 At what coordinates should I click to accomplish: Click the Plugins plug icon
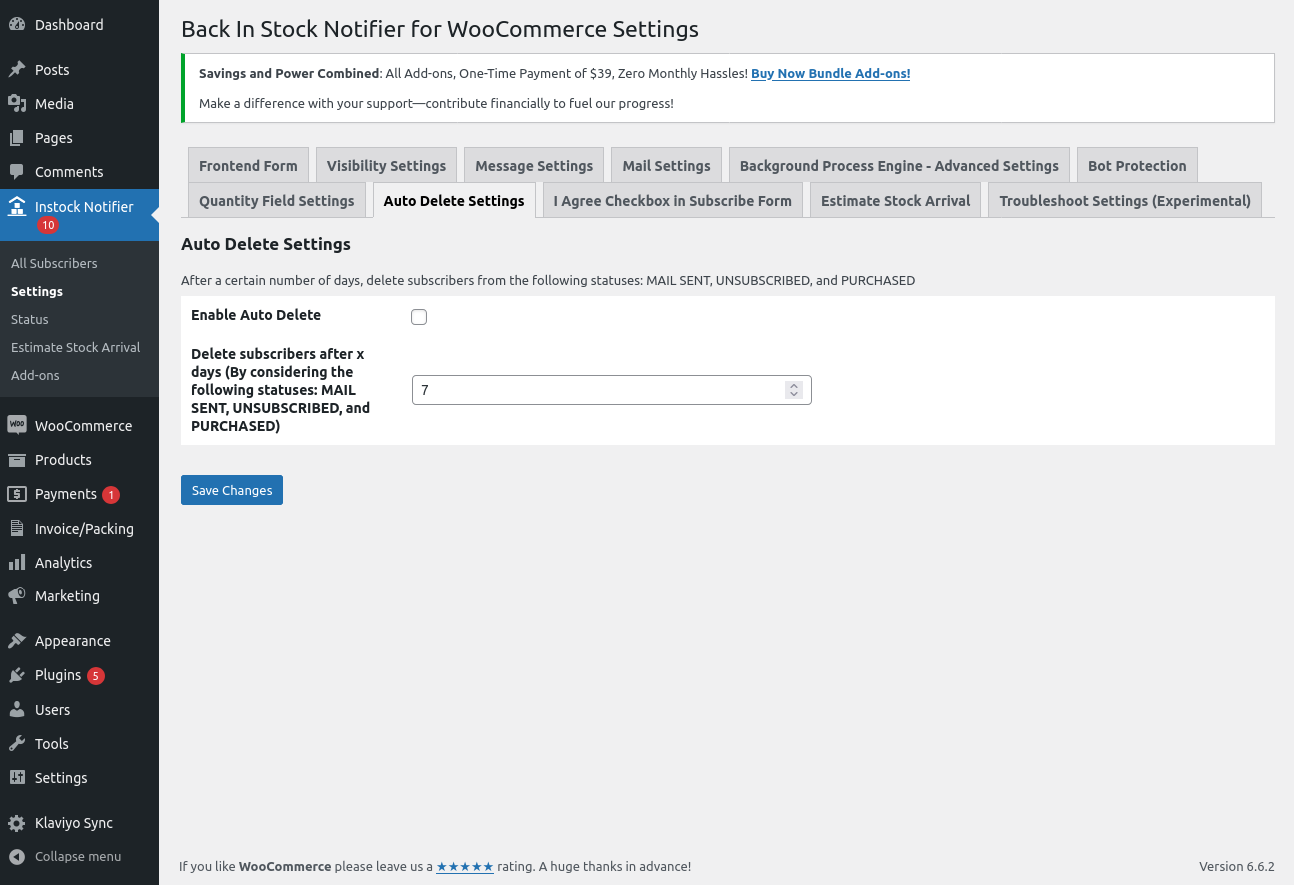click(x=17, y=675)
